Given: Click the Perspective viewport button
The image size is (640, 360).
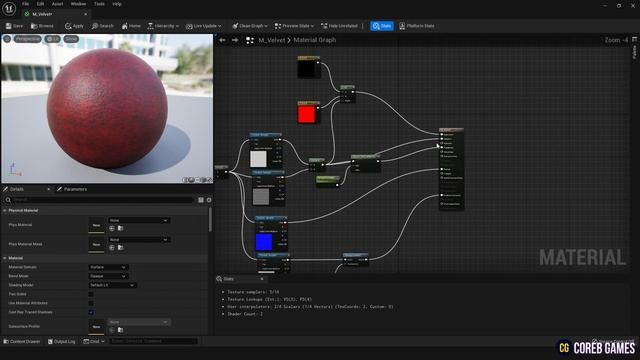Looking at the screenshot, I should (28, 39).
